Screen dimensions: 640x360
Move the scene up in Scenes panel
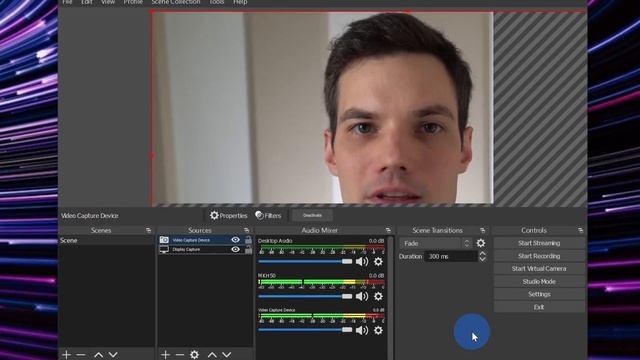click(x=98, y=355)
